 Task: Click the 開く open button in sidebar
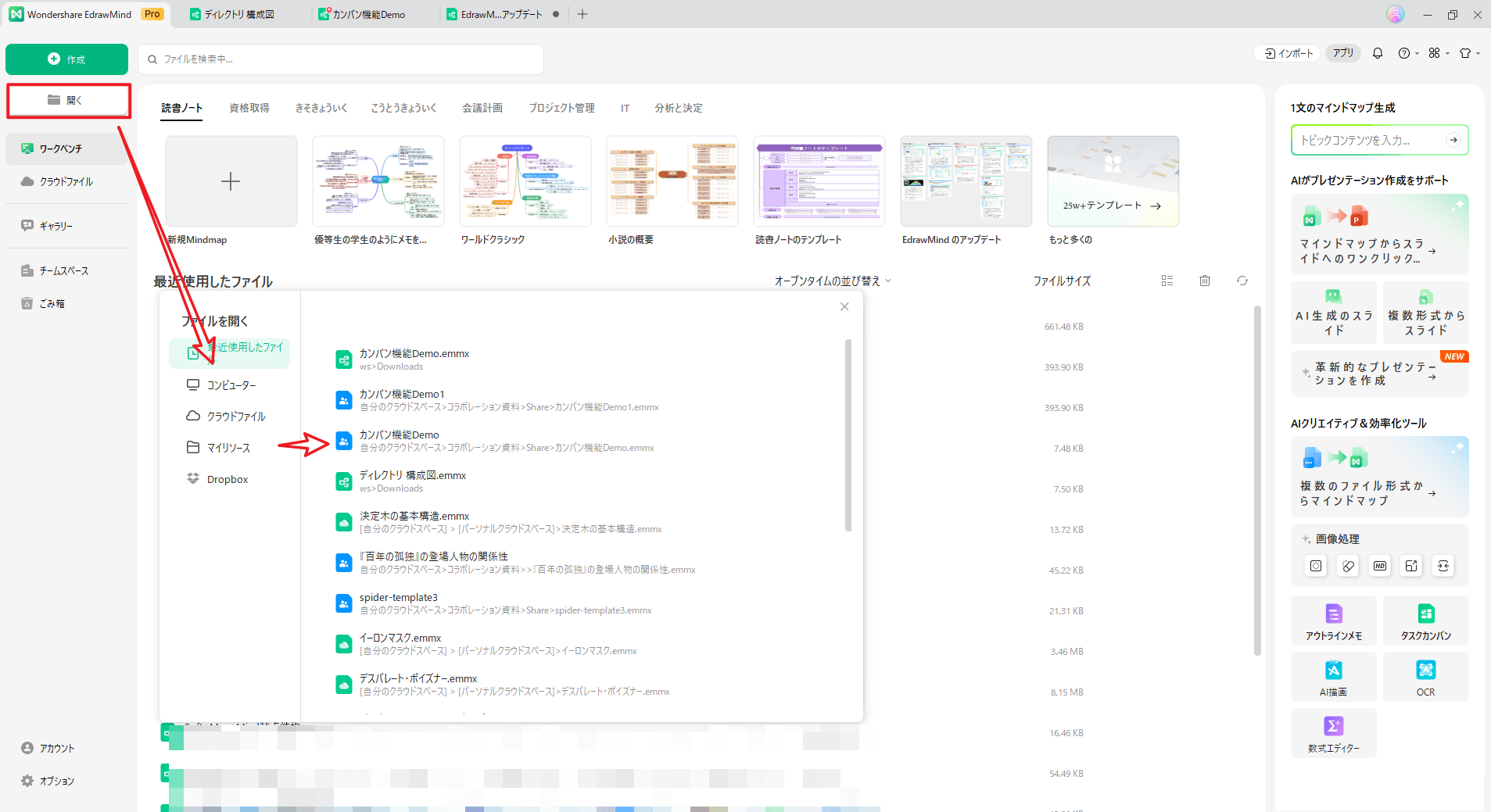tap(68, 100)
